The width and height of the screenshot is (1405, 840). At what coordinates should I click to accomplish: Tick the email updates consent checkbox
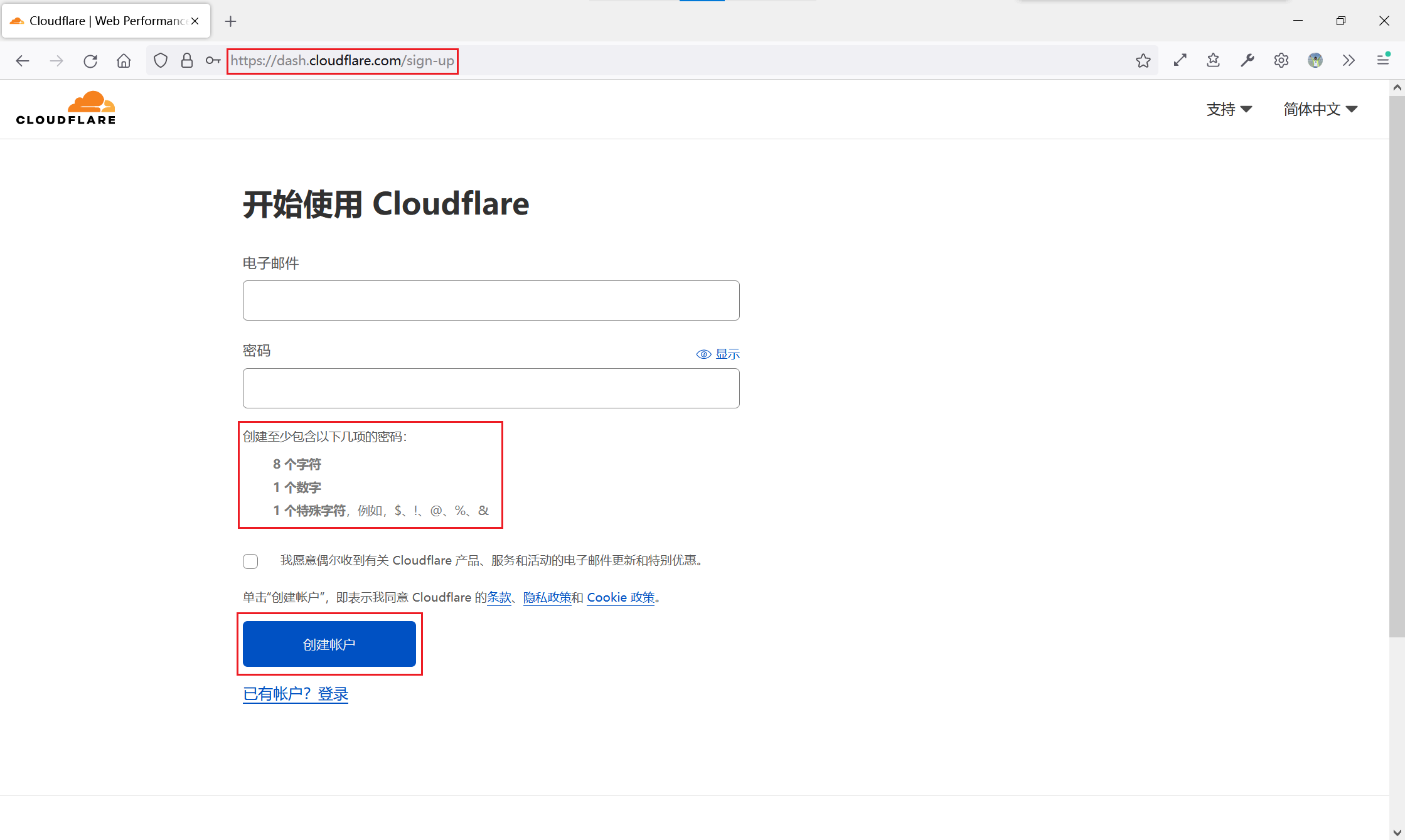250,561
